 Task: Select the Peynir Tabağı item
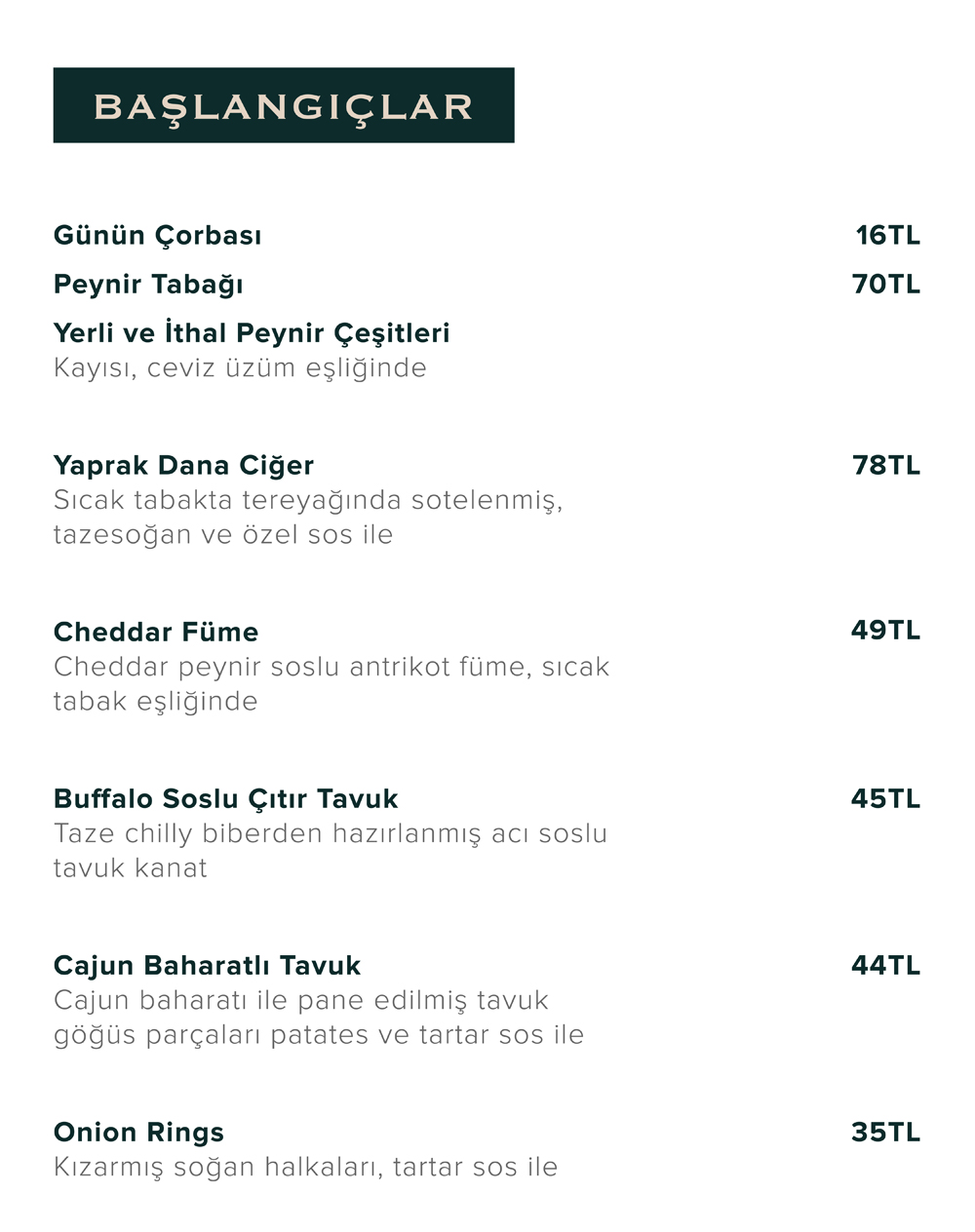tap(148, 284)
